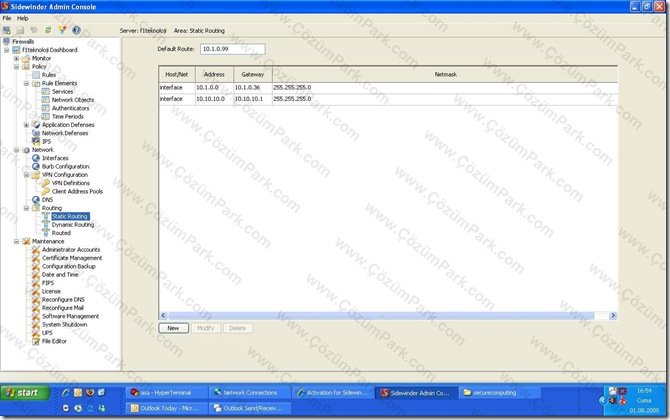Click the Default Route input field
This screenshot has width=670, height=420.
pos(232,49)
